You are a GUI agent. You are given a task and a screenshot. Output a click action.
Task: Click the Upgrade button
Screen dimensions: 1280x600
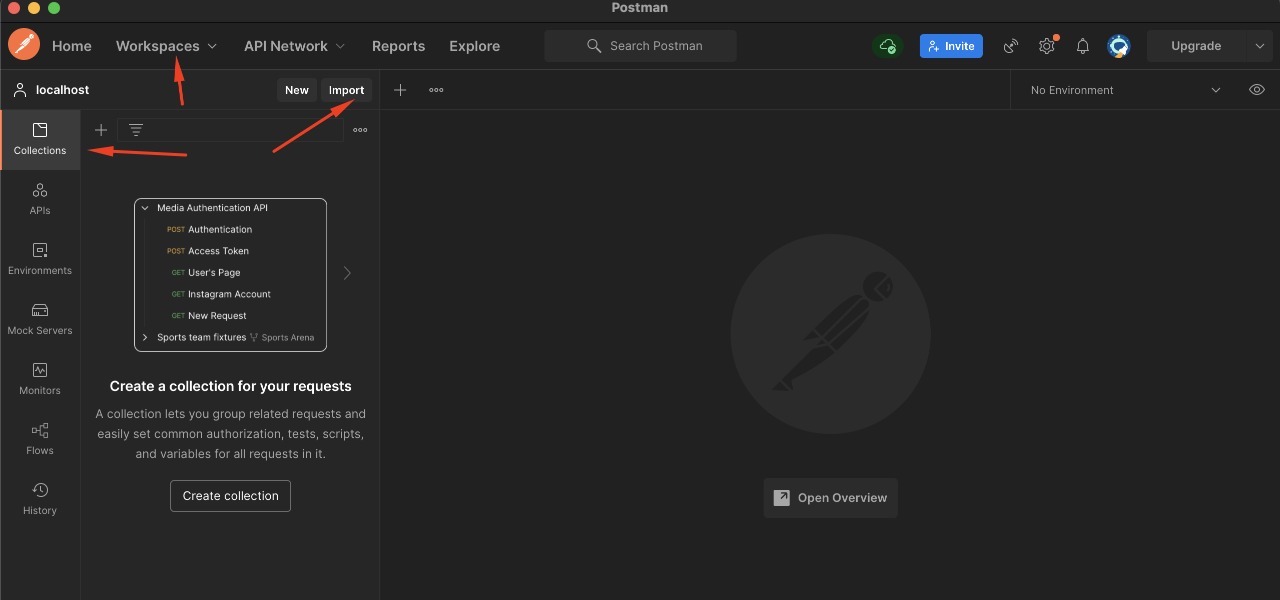click(1196, 46)
